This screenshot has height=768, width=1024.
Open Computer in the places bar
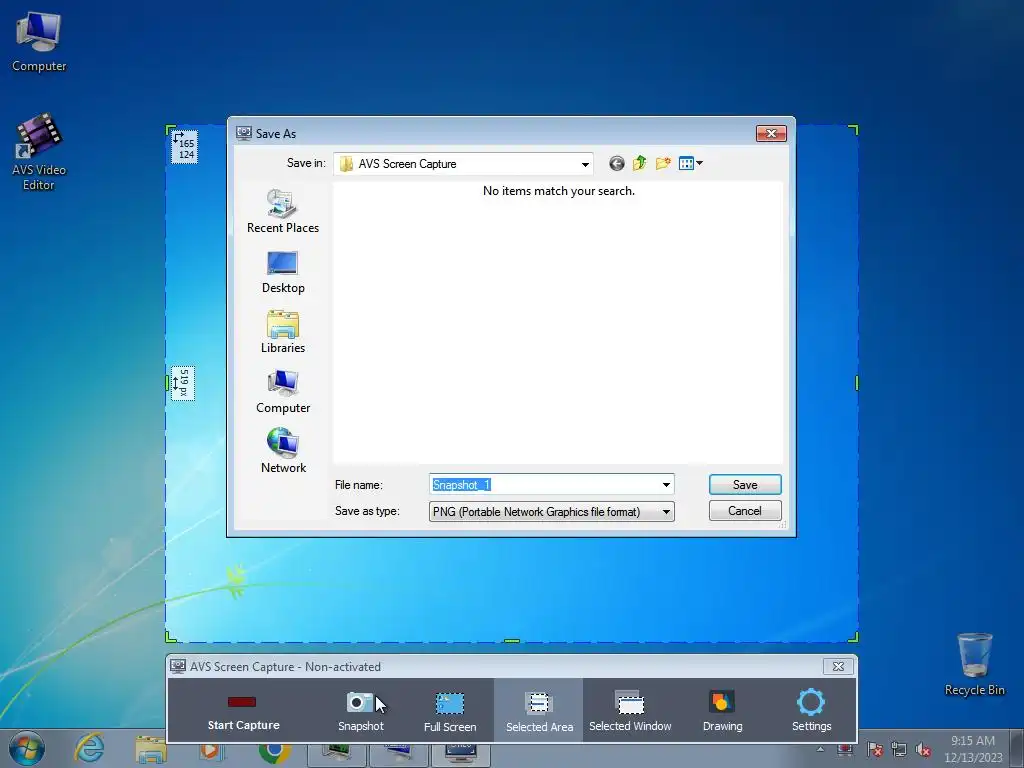(283, 392)
